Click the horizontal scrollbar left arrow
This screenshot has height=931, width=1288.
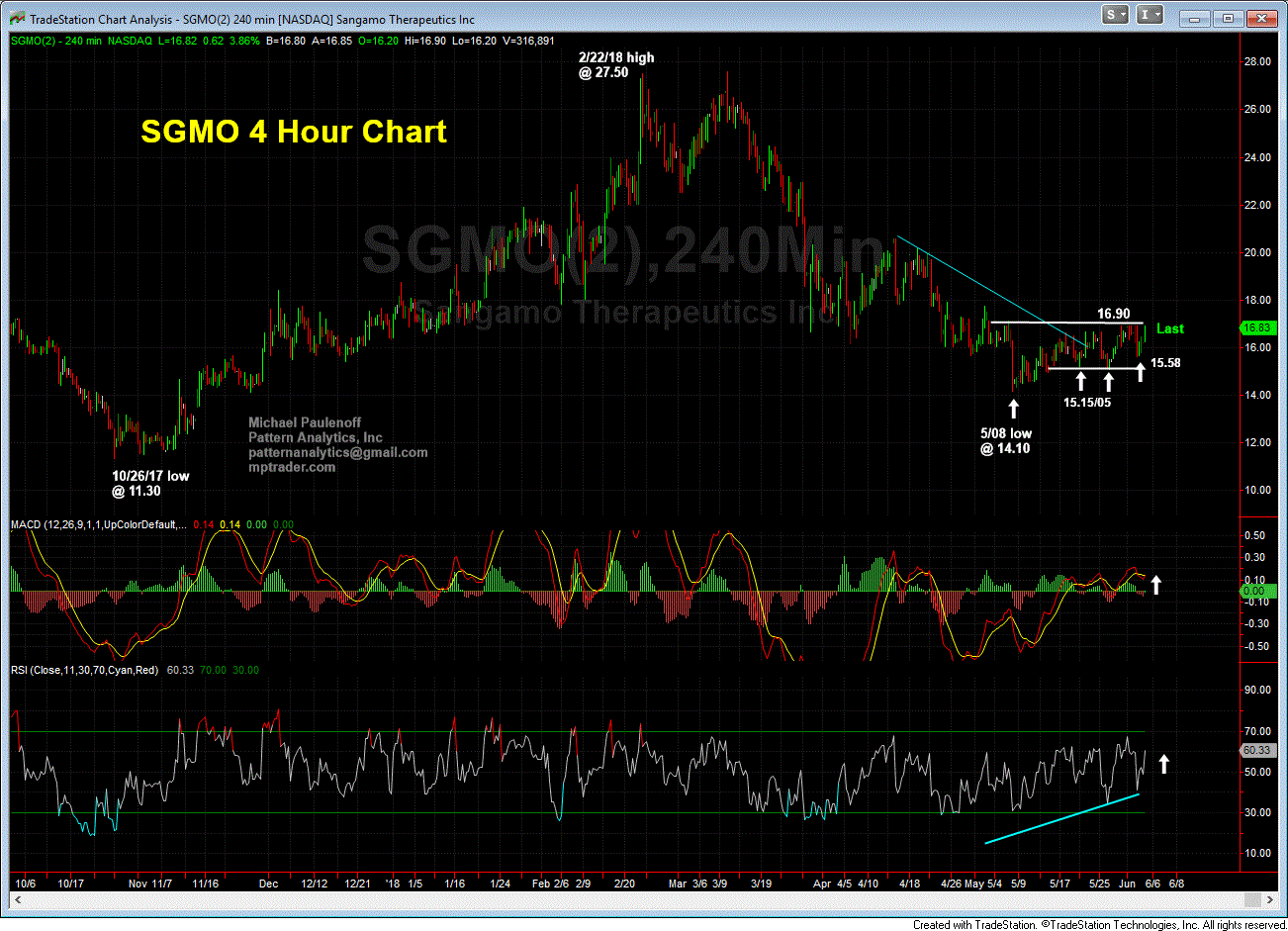[16, 899]
